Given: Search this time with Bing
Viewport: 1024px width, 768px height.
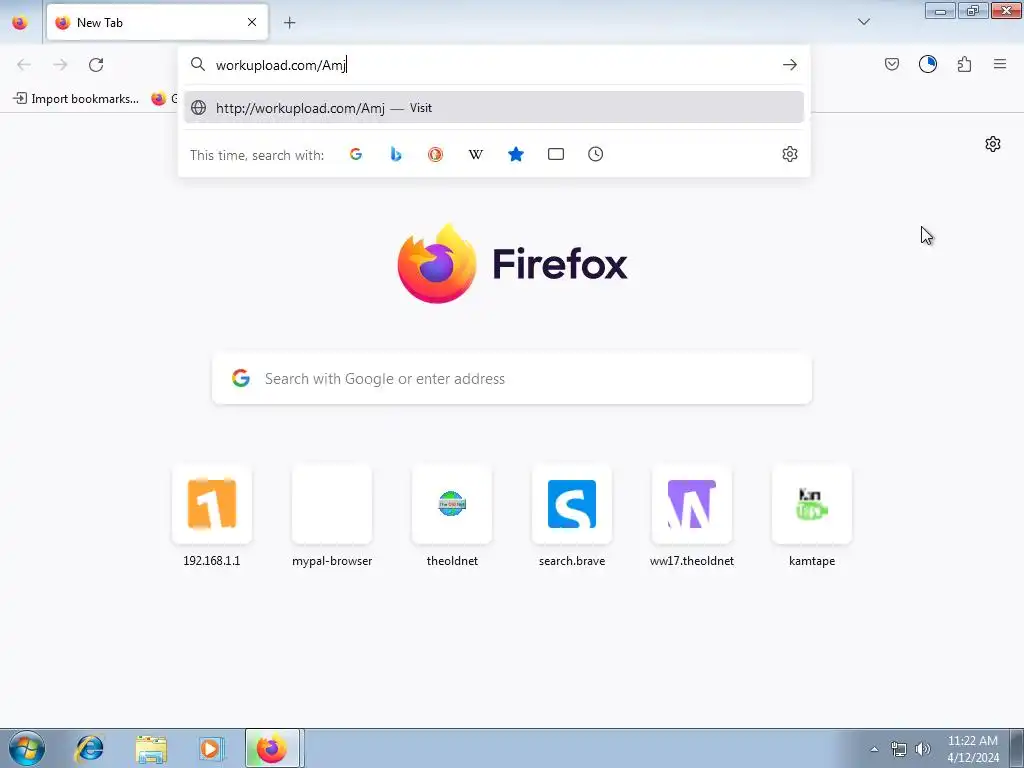Looking at the screenshot, I should (x=396, y=154).
